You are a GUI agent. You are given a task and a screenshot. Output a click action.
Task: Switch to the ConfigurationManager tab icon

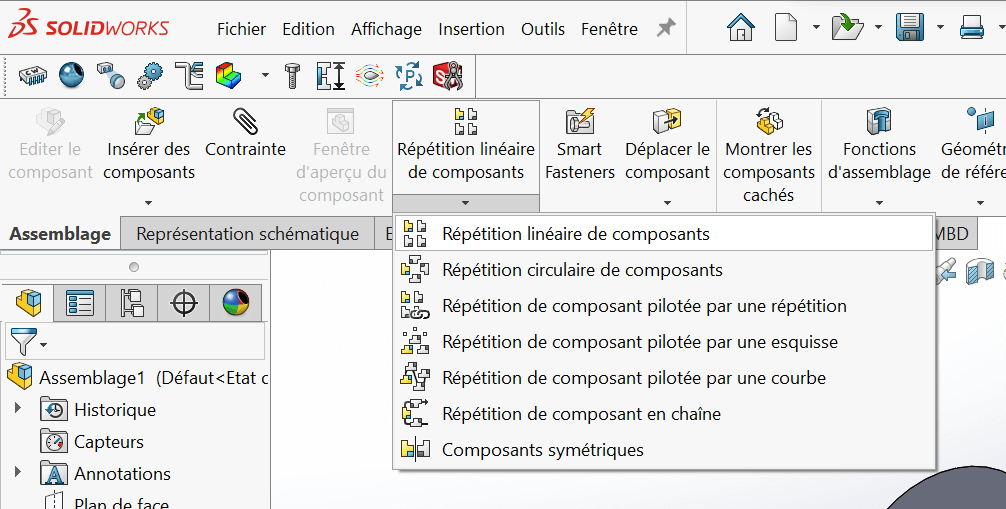coord(132,302)
